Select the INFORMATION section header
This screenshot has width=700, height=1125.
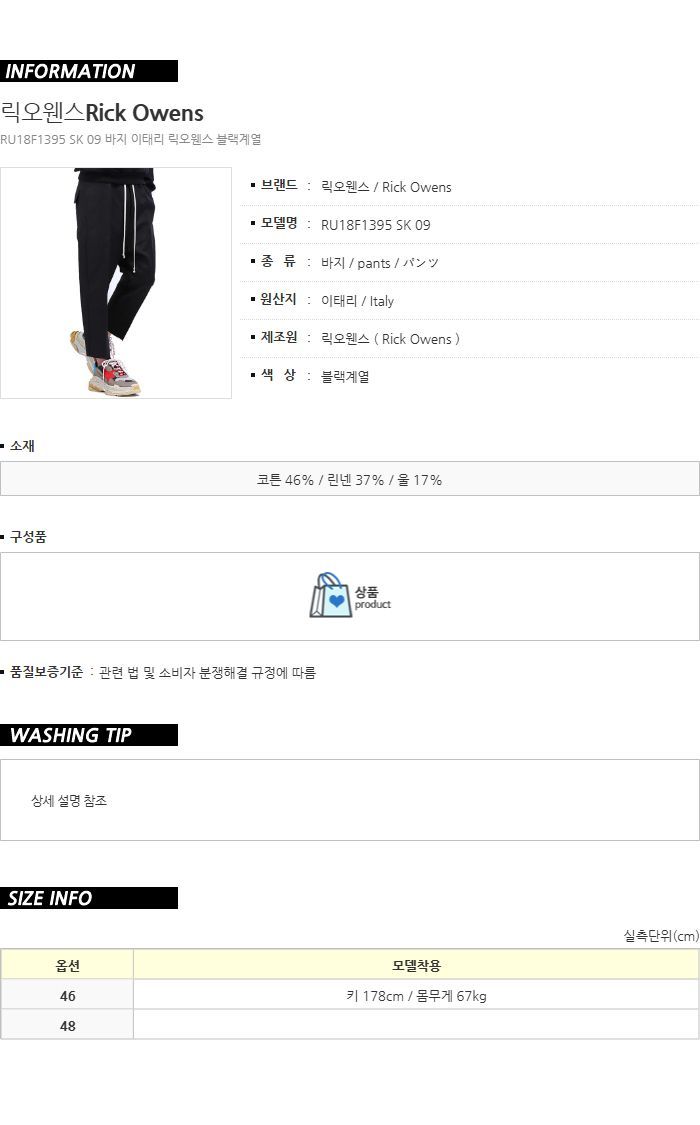click(x=89, y=71)
